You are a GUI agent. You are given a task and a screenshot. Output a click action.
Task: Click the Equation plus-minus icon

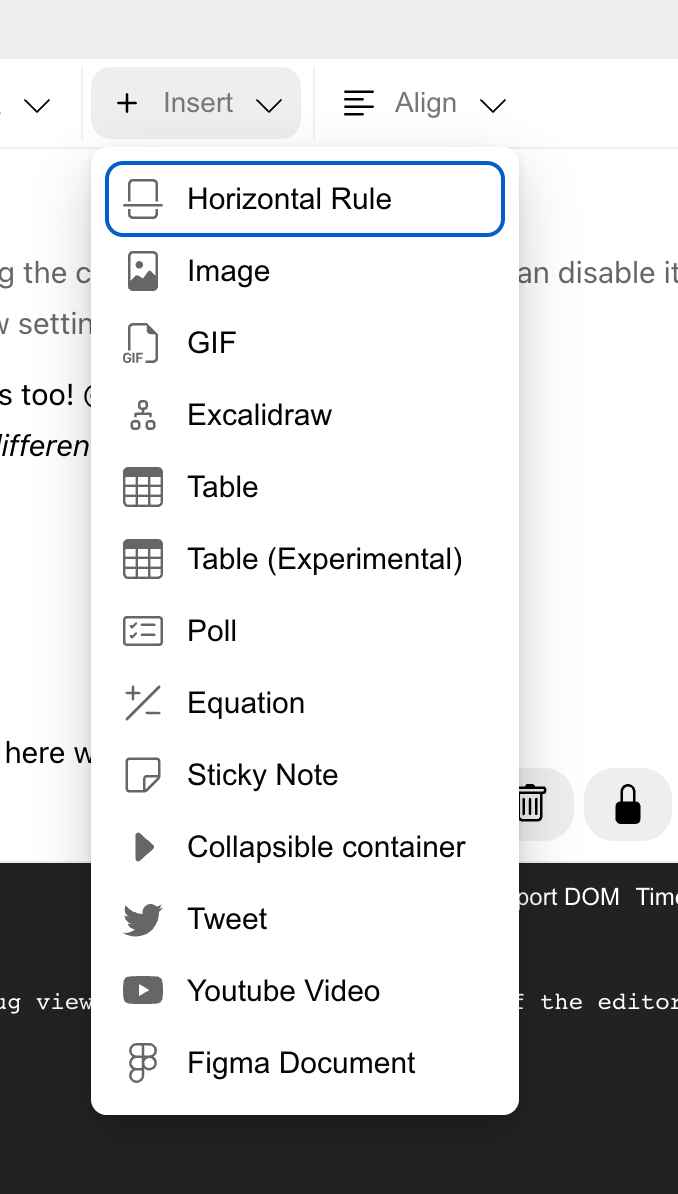coord(143,703)
